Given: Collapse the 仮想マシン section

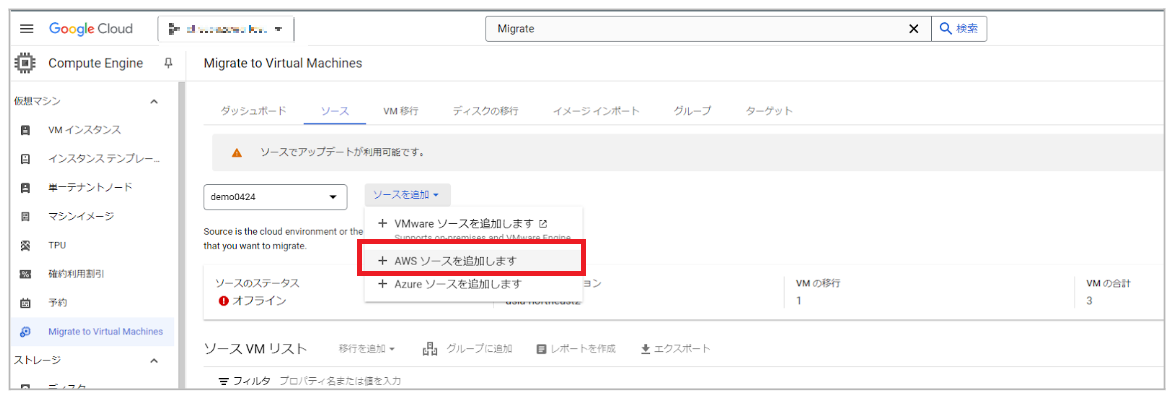Looking at the screenshot, I should (x=154, y=101).
